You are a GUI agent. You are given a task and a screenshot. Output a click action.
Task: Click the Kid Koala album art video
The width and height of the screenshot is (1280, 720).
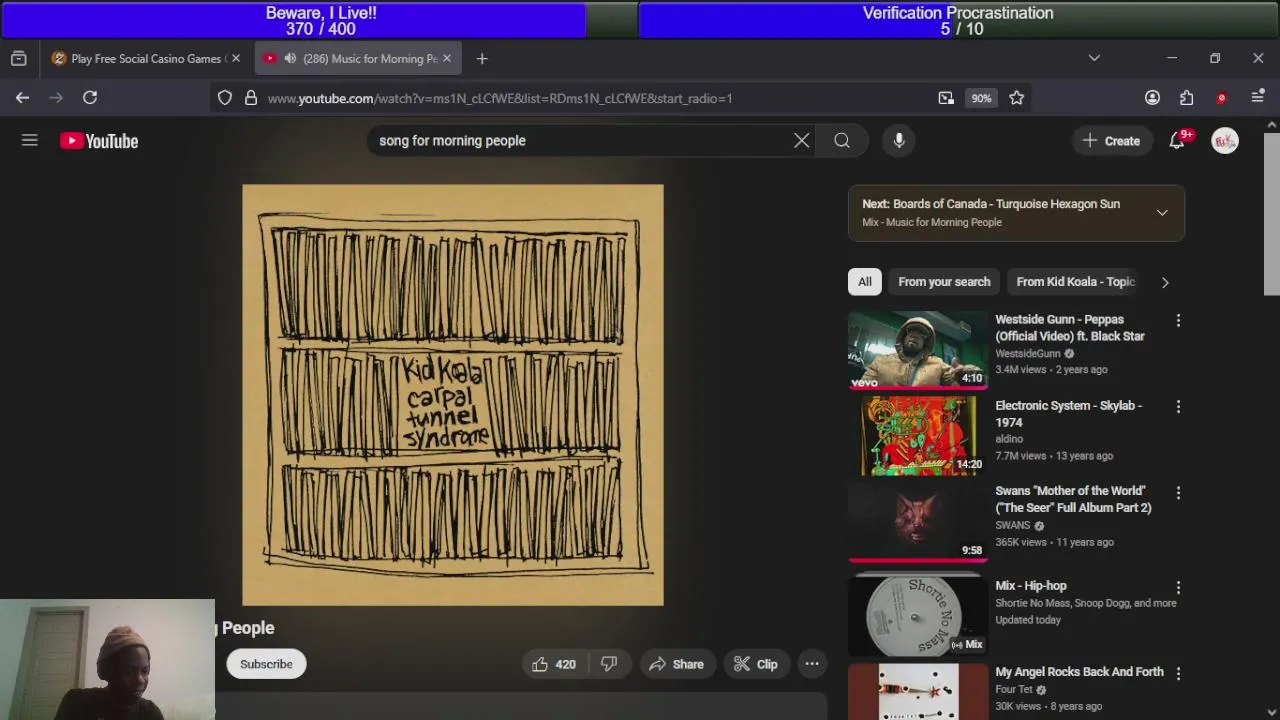click(x=452, y=395)
